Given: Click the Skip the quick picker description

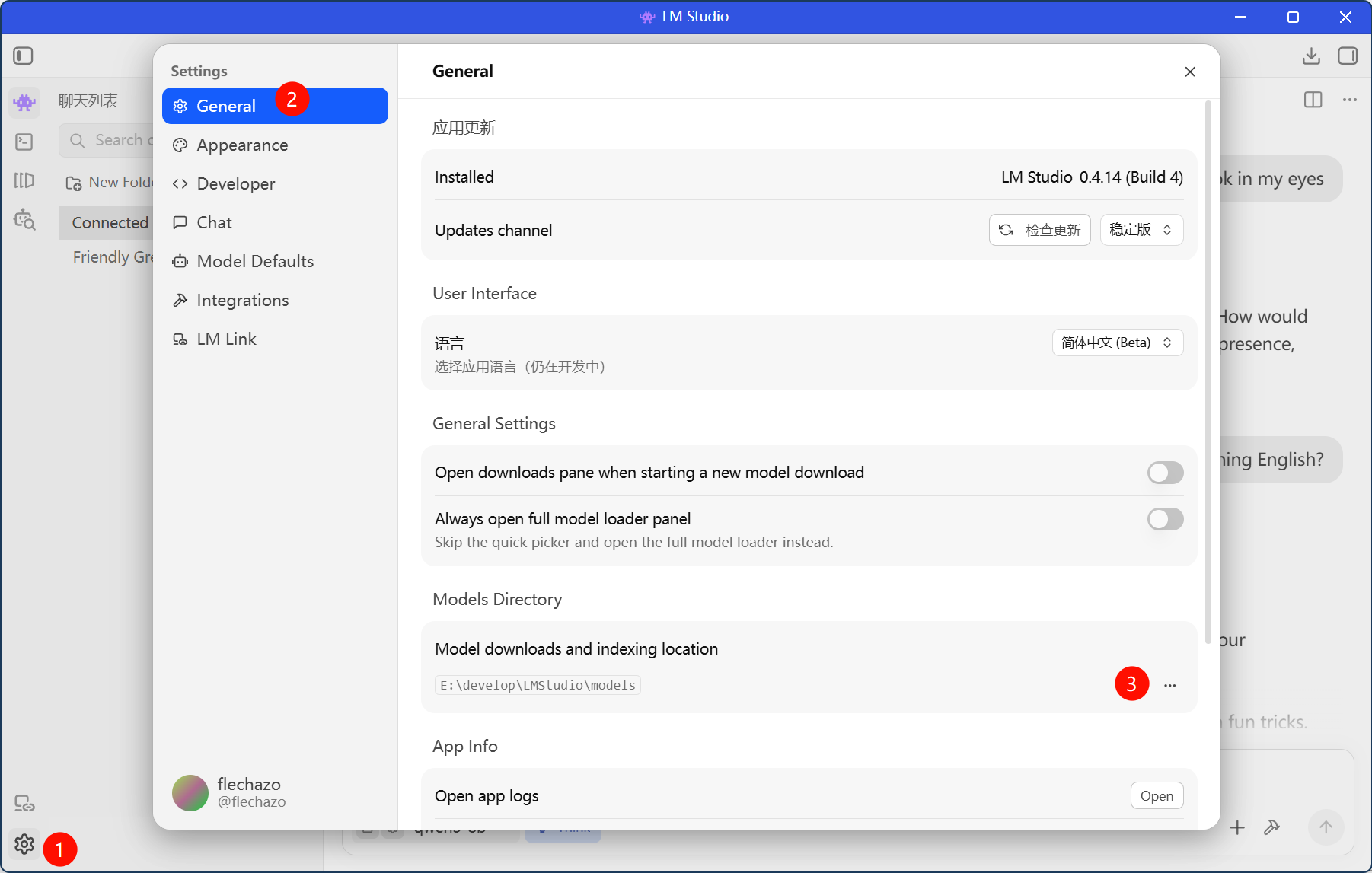Looking at the screenshot, I should (x=634, y=543).
